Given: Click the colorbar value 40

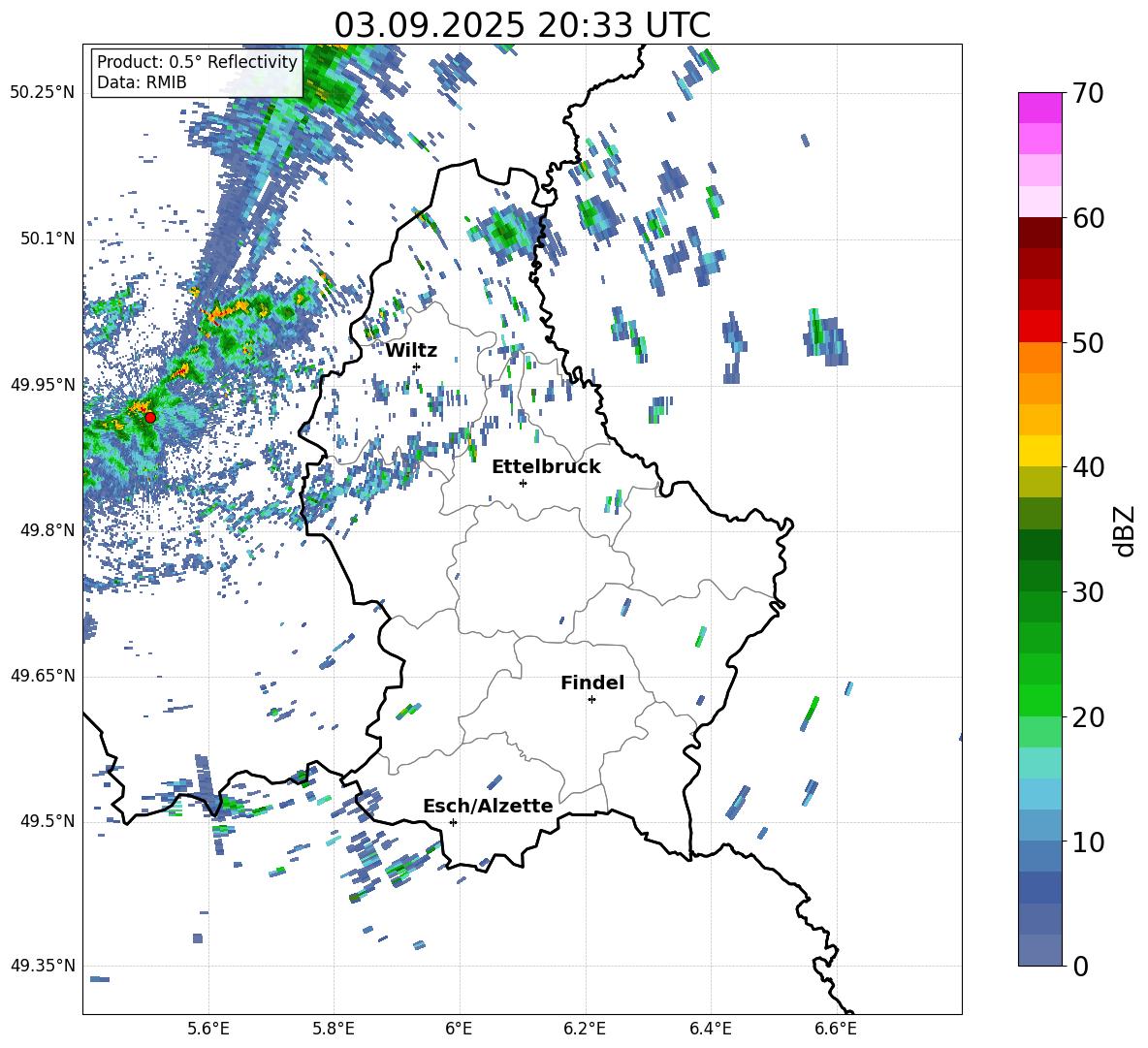Looking at the screenshot, I should click(x=1088, y=467).
